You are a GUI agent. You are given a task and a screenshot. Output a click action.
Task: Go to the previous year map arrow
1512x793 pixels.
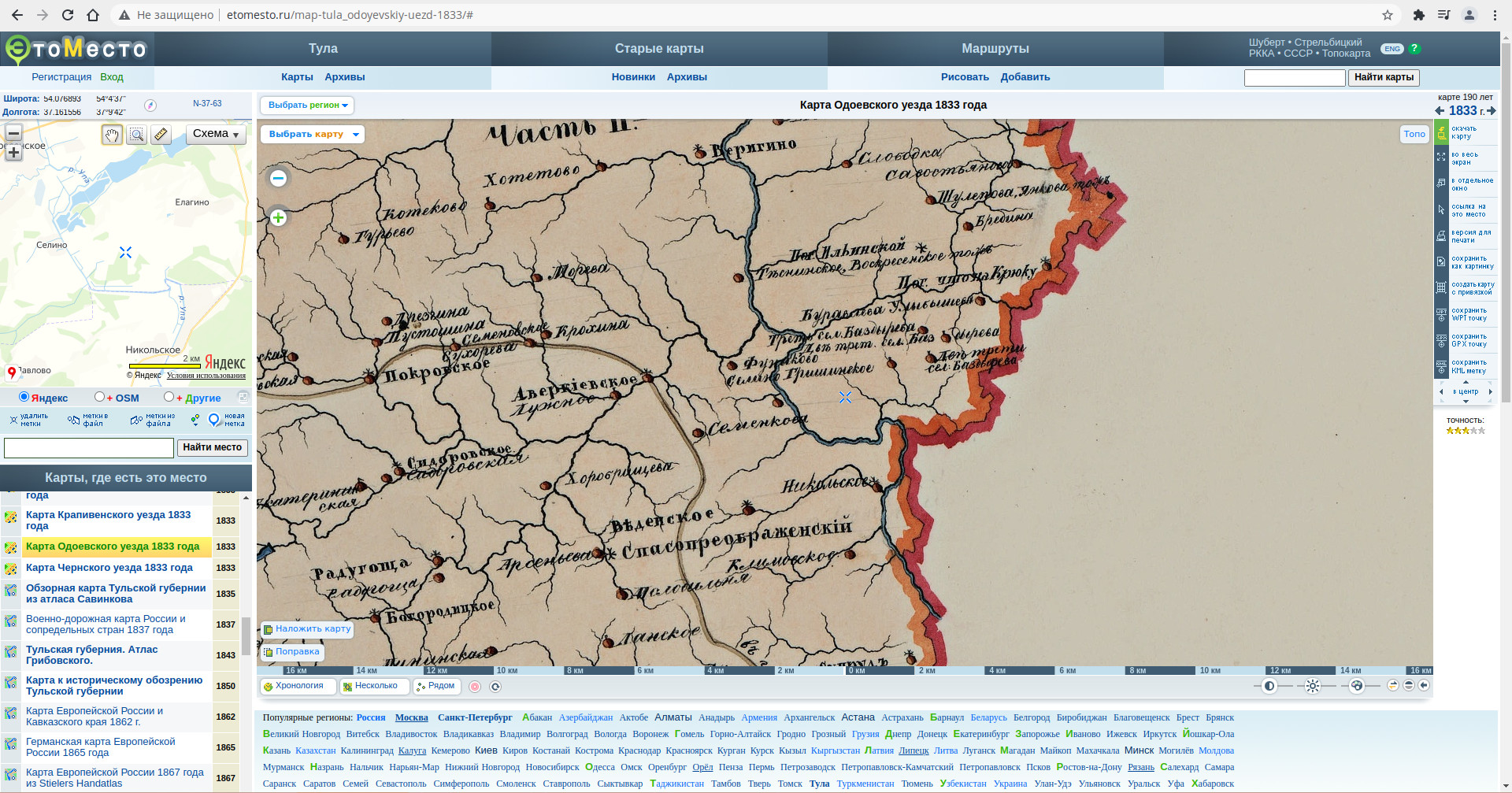(1440, 111)
